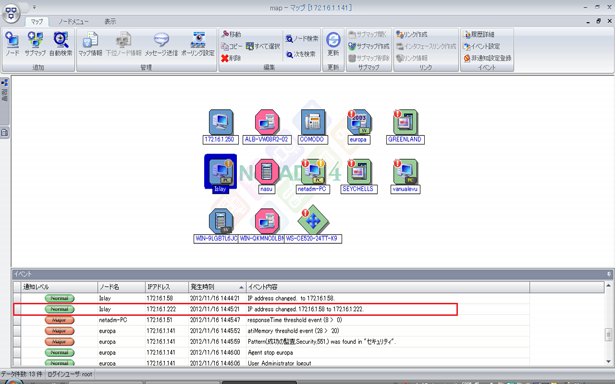Open メッセージ送信 message sending
The image size is (615, 384).
coord(161,44)
